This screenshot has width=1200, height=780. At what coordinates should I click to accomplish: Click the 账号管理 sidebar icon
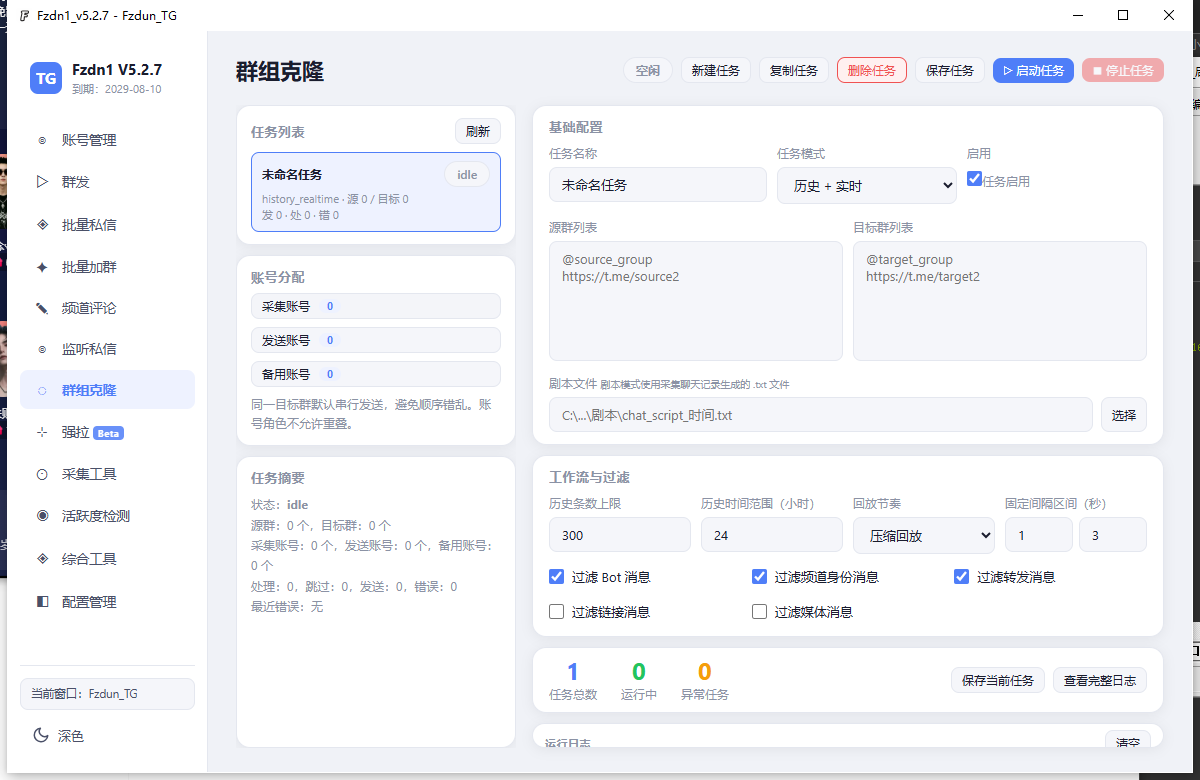(42, 140)
